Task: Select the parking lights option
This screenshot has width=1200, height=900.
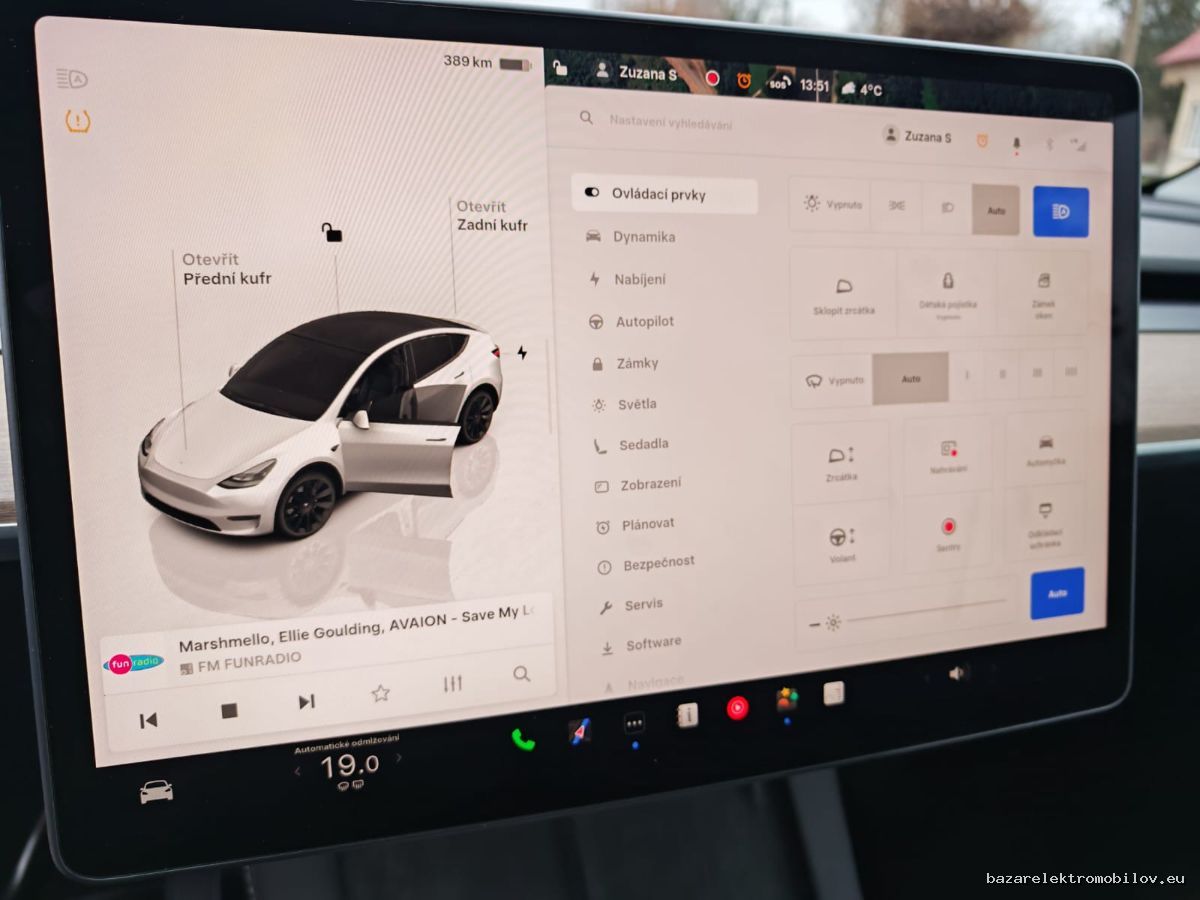Action: point(897,206)
